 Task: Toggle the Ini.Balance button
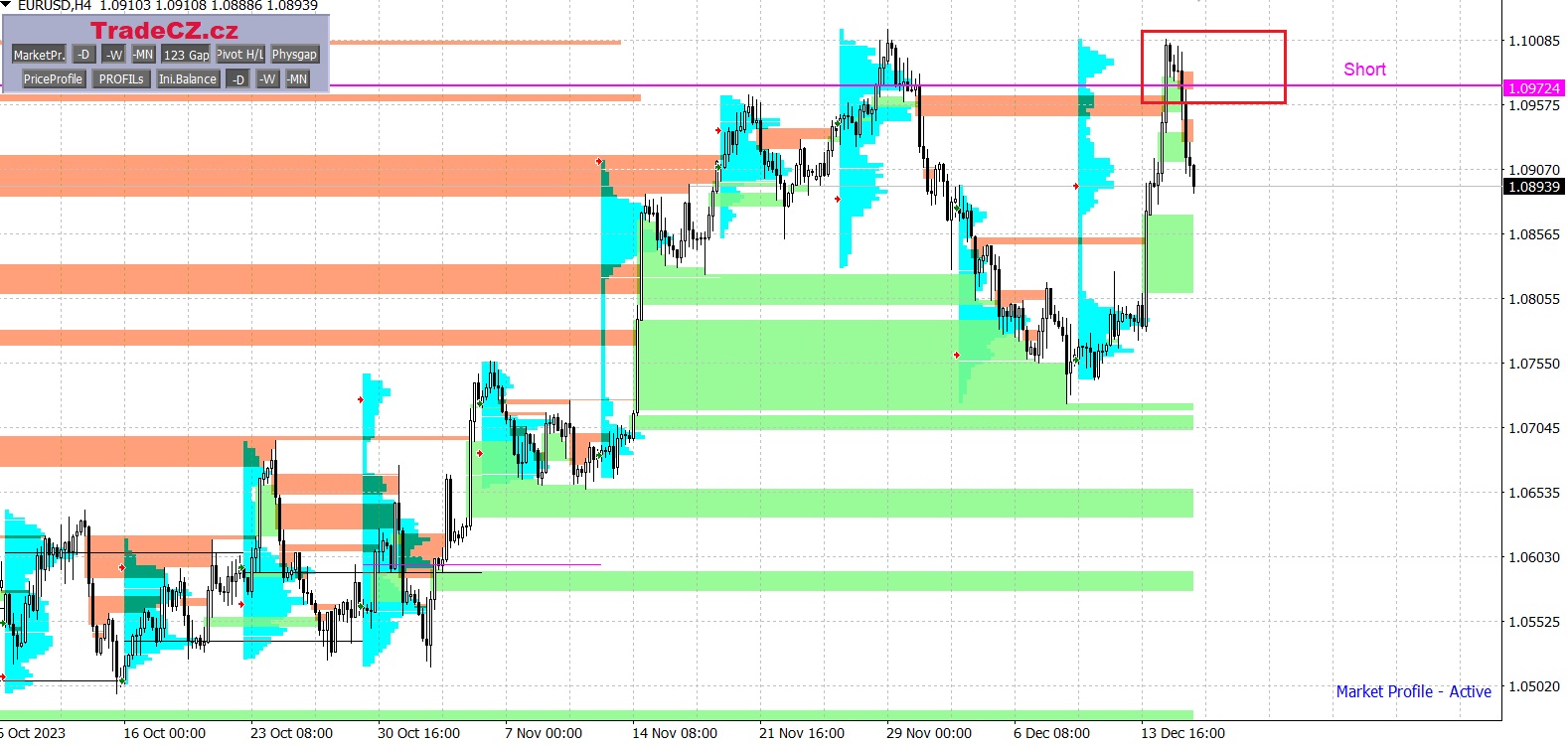coord(187,79)
